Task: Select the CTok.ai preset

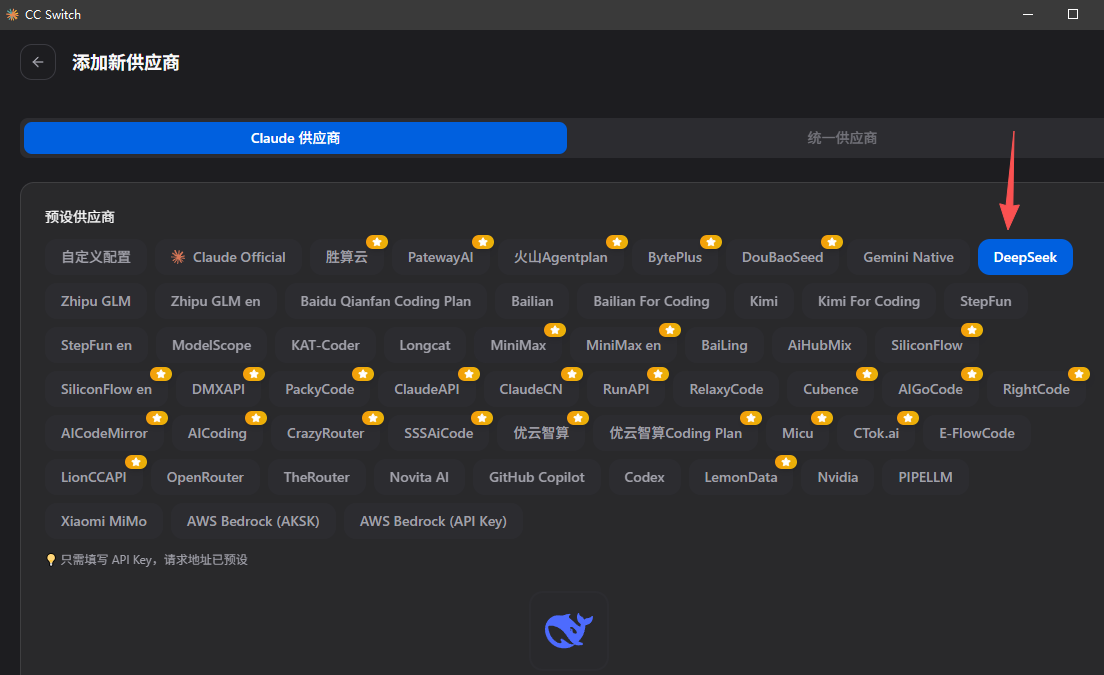Action: pyautogui.click(x=876, y=433)
